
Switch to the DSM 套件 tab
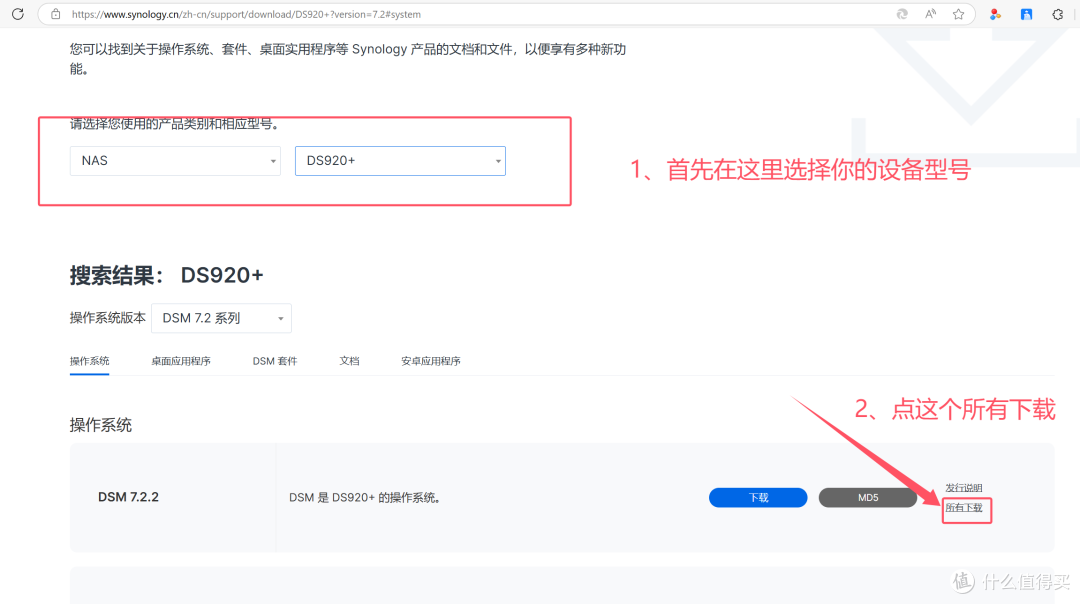pyautogui.click(x=274, y=361)
